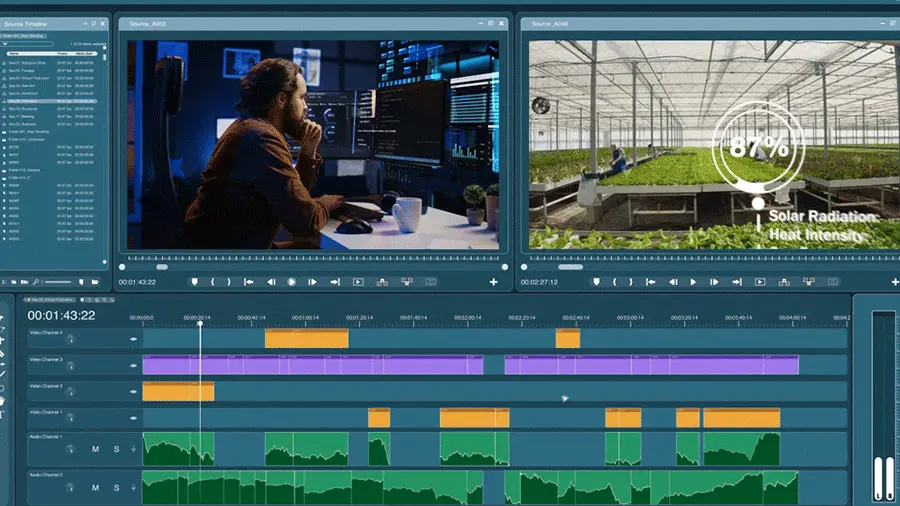
Task: Toggle visibility of Video Channel 4
Action: pos(133,338)
